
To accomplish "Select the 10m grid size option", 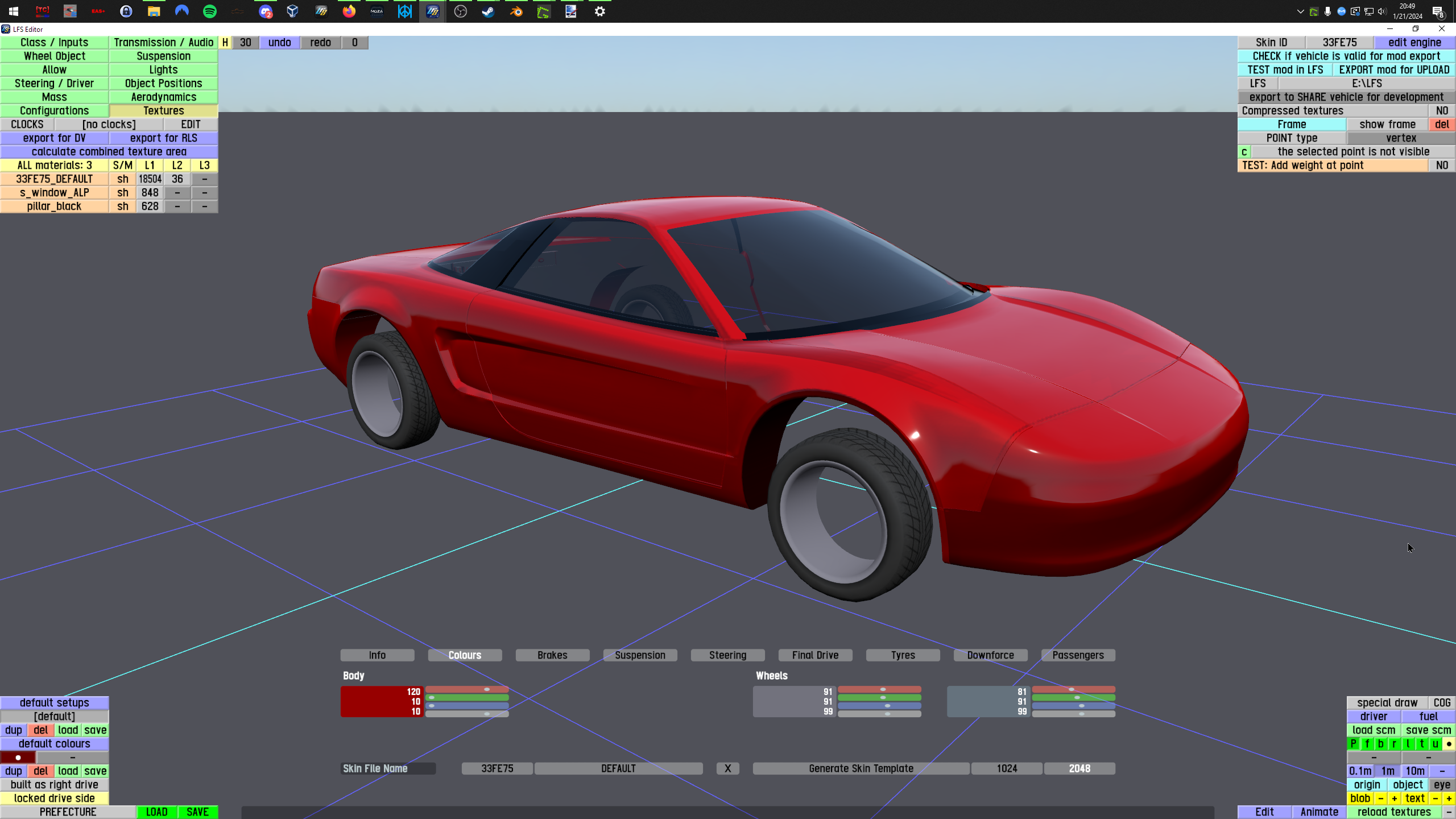I will tap(1415, 771).
